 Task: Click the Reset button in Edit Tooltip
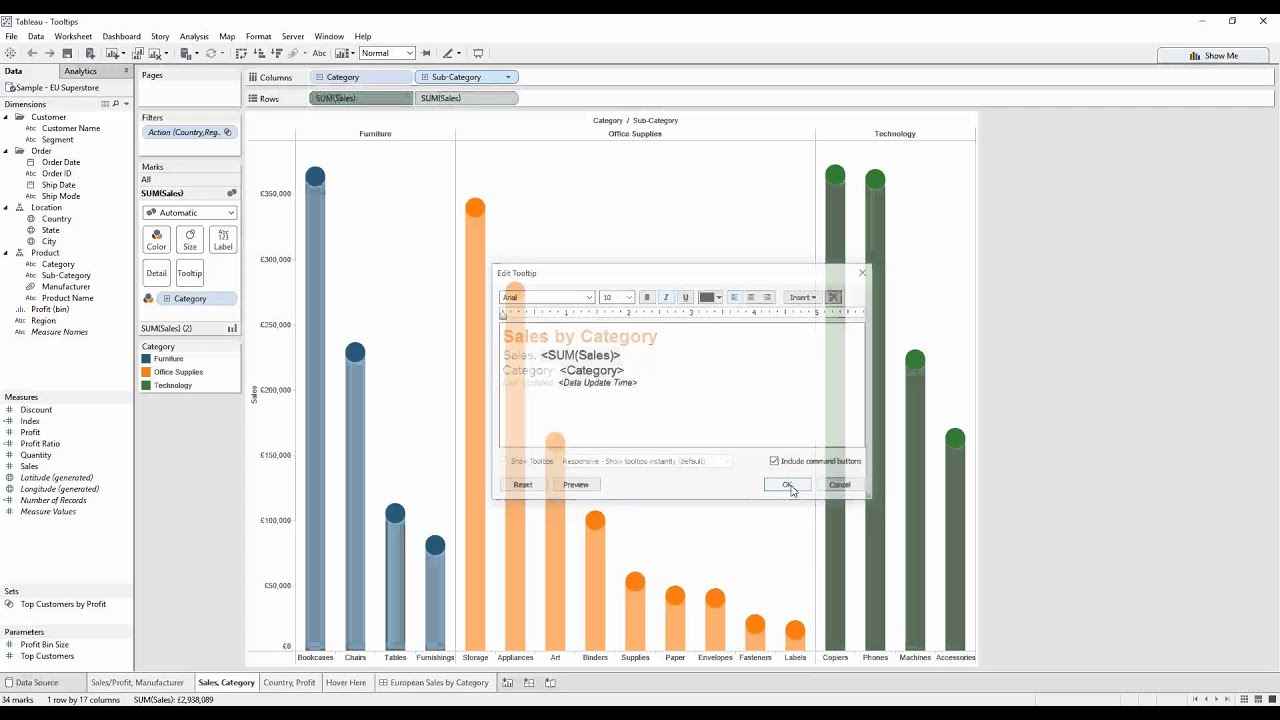pos(523,484)
